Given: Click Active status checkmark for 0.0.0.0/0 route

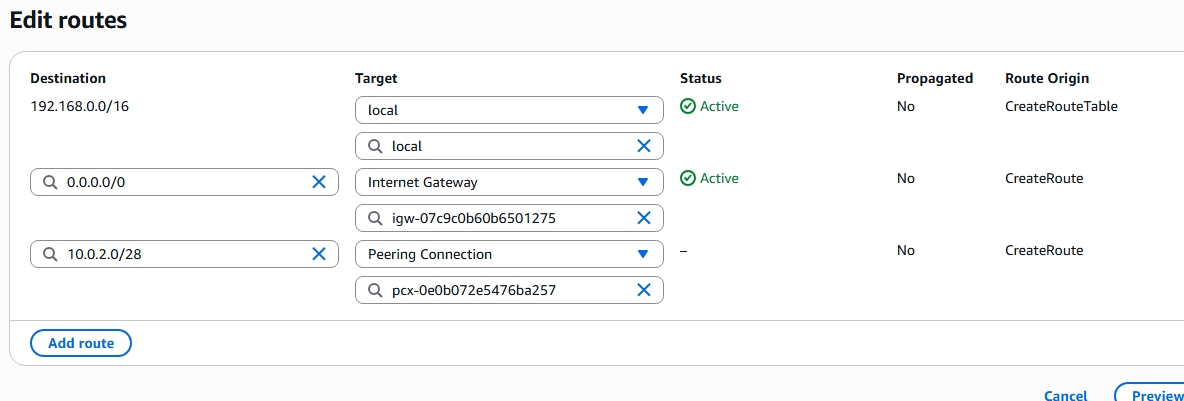Looking at the screenshot, I should [687, 178].
